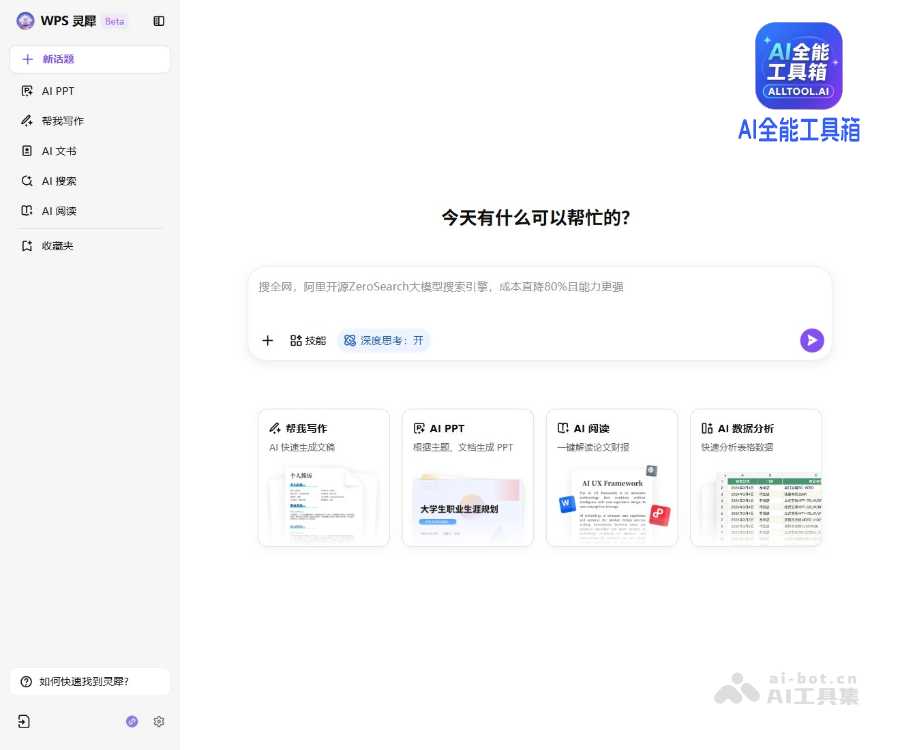Image resolution: width=900 pixels, height=750 pixels.
Task: Click the 今天有什么可以帮忙的? heading
Action: 536,217
